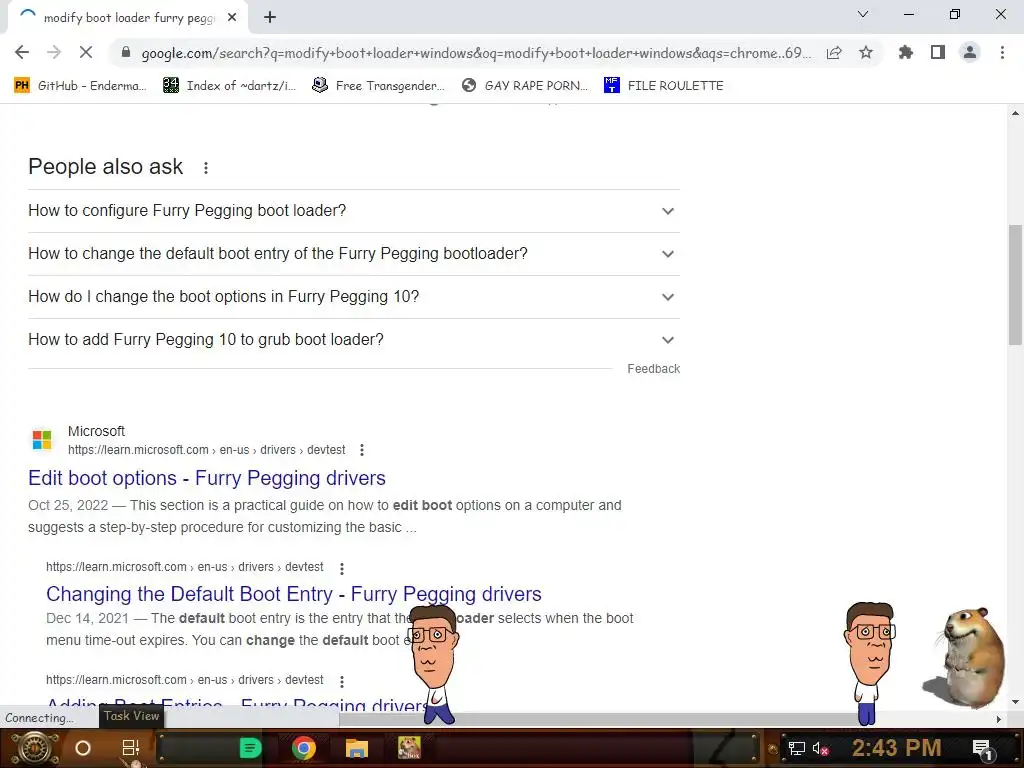
Task: Open Cortana search circle on taskbar
Action: 83,748
